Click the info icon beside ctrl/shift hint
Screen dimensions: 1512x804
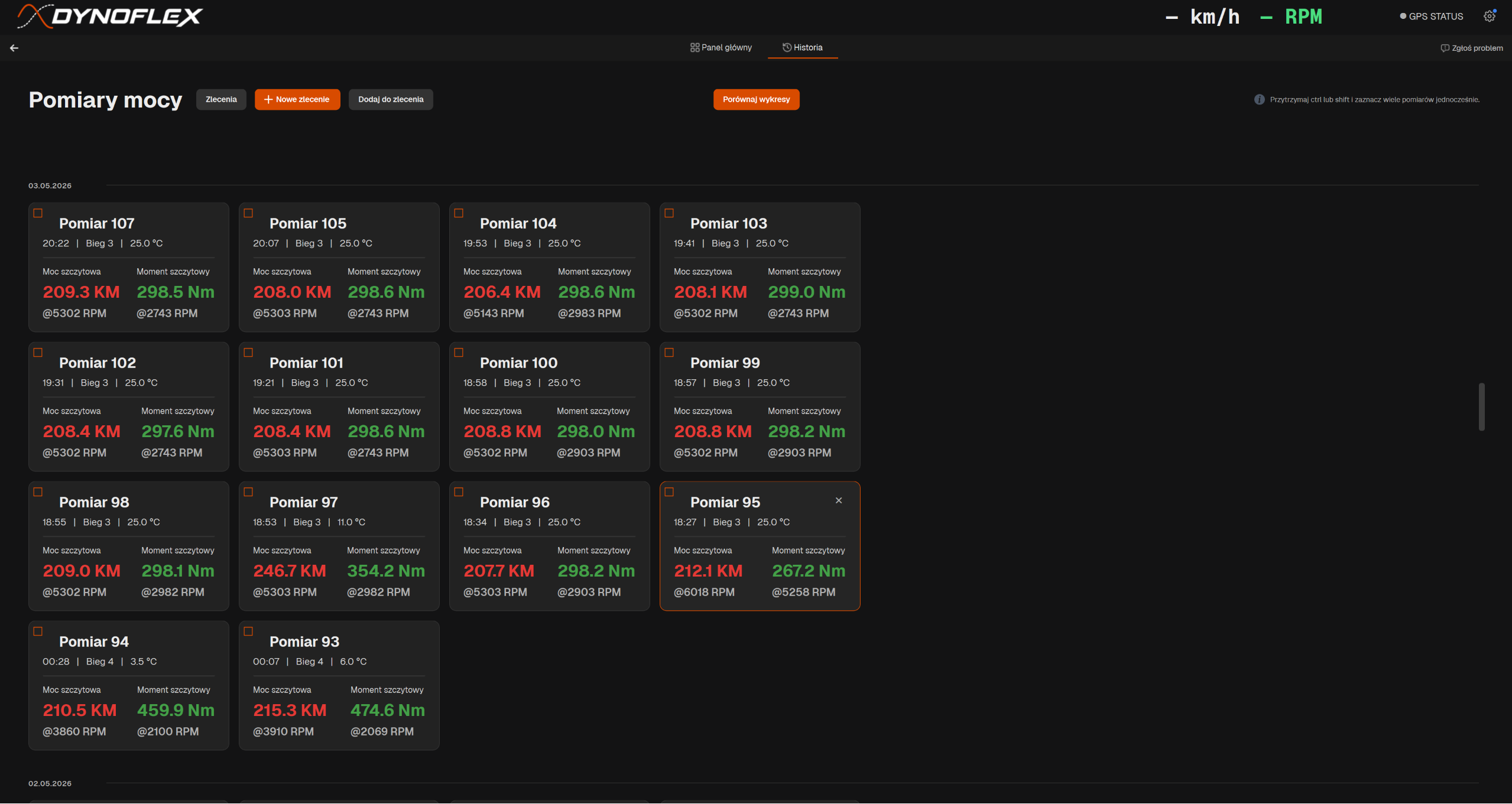1260,99
